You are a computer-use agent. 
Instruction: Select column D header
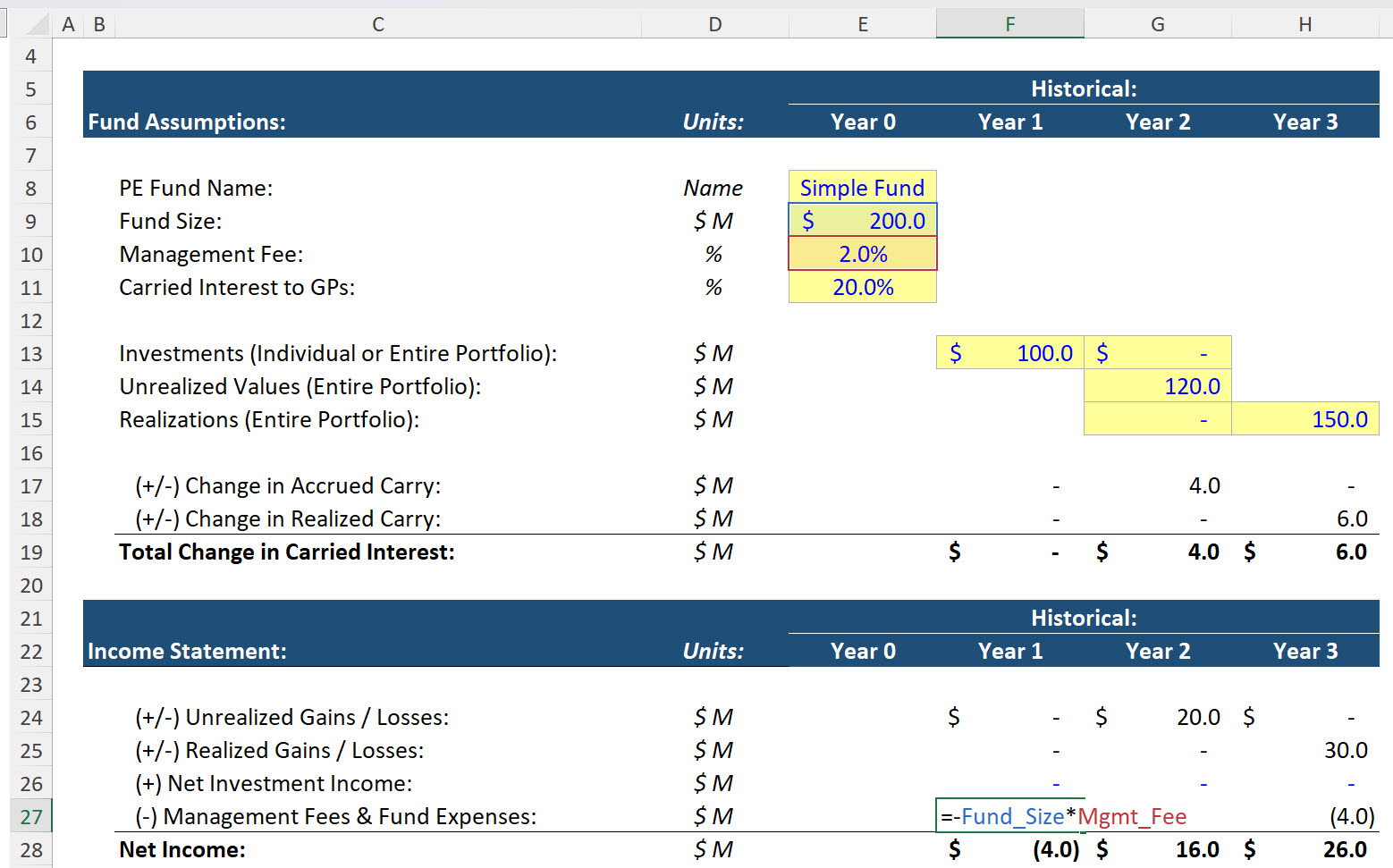click(715, 24)
